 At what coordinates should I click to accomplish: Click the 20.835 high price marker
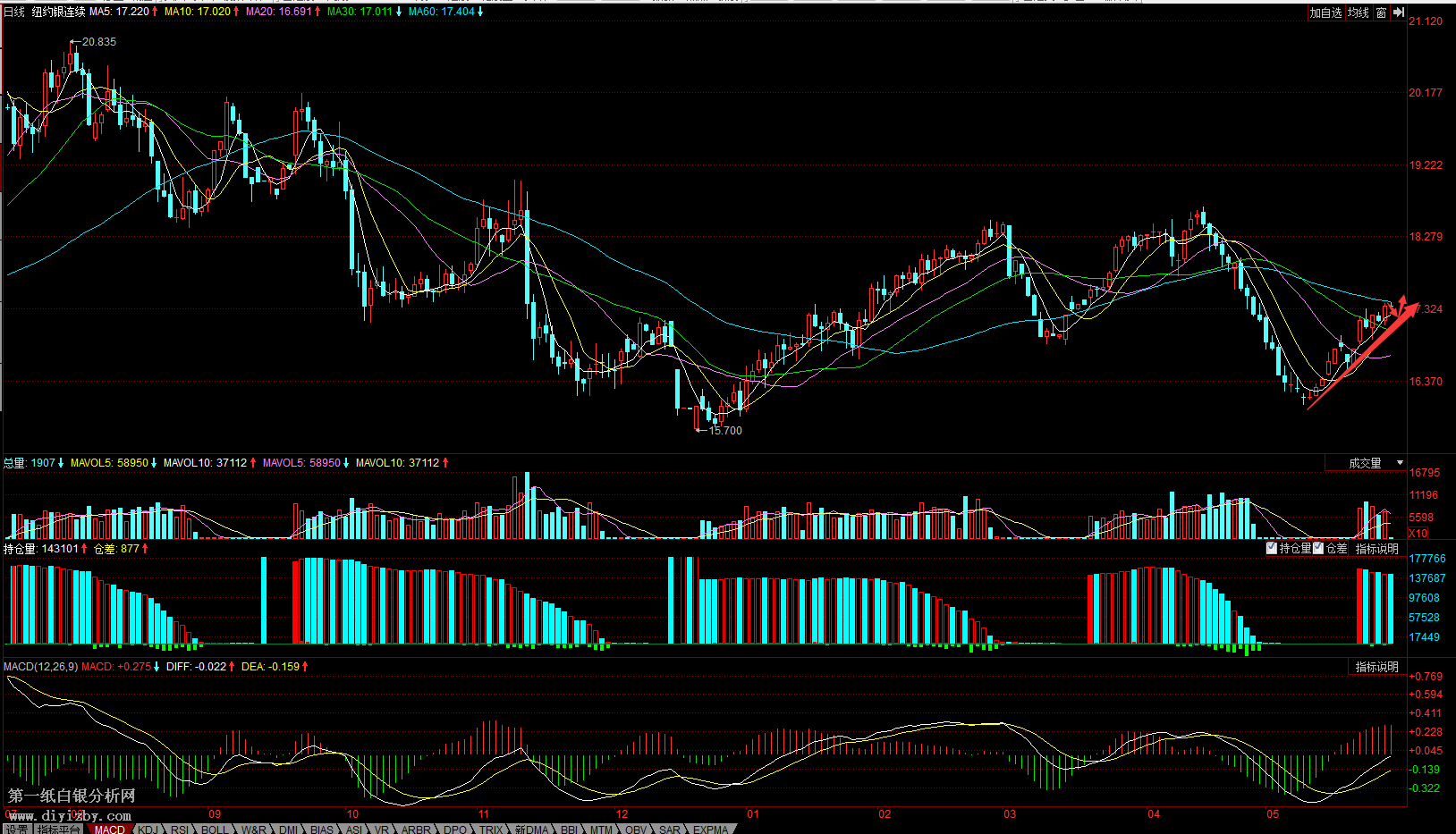click(x=98, y=42)
